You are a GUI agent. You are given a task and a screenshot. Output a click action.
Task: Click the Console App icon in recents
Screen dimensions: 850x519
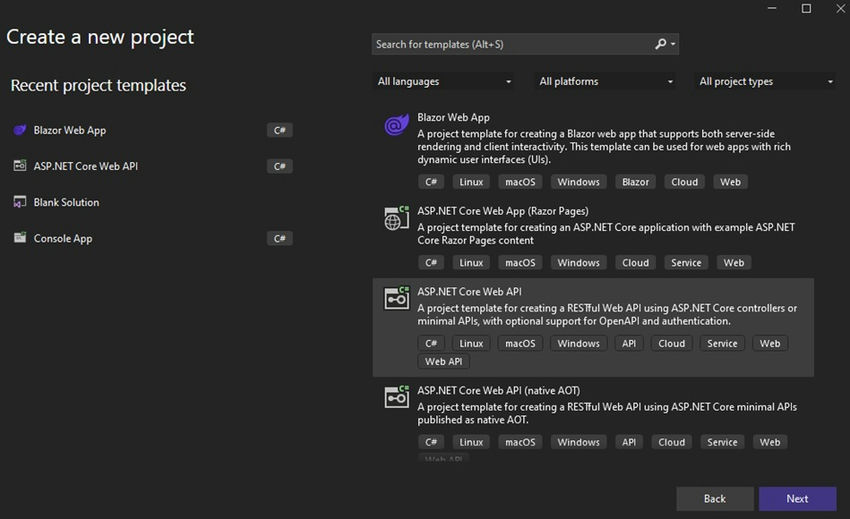19,238
